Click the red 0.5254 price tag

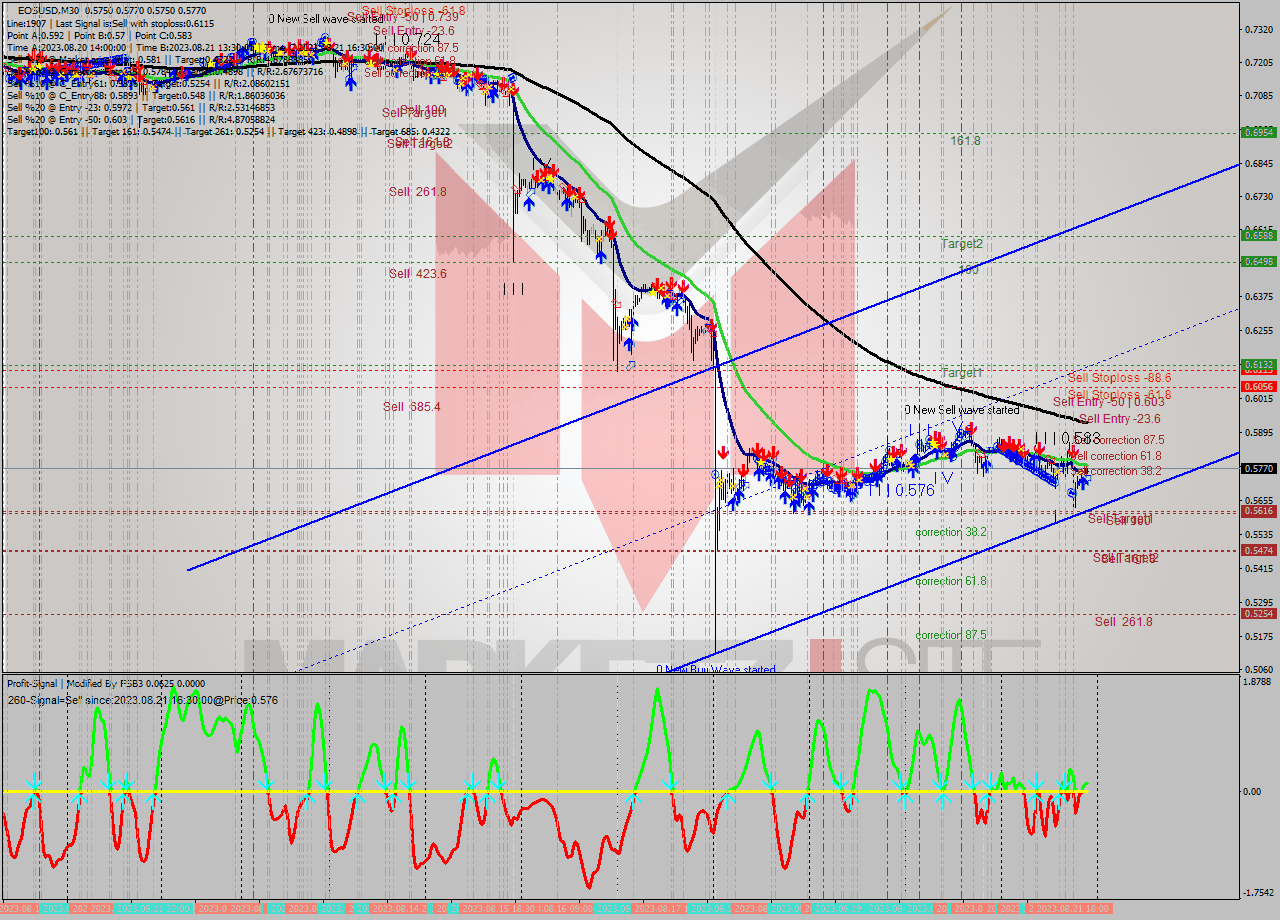point(1257,613)
